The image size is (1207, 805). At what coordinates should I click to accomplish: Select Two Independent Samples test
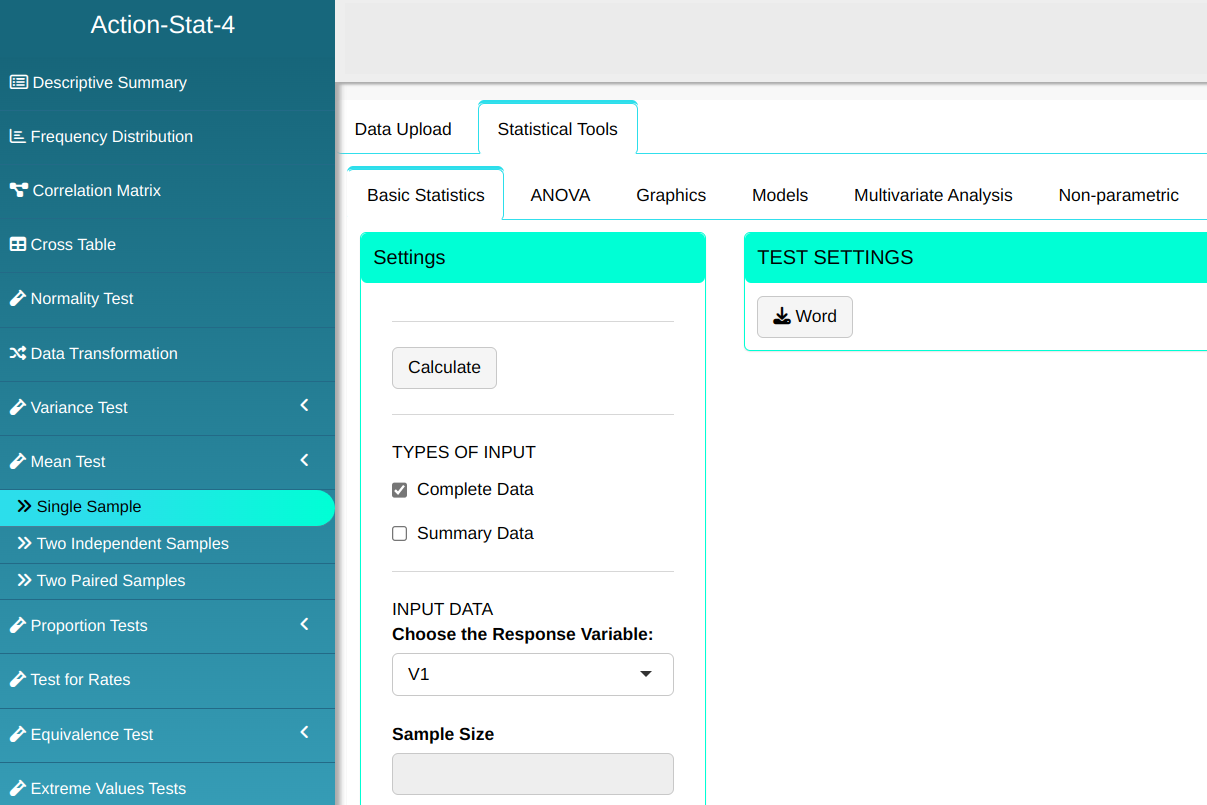click(x=132, y=544)
